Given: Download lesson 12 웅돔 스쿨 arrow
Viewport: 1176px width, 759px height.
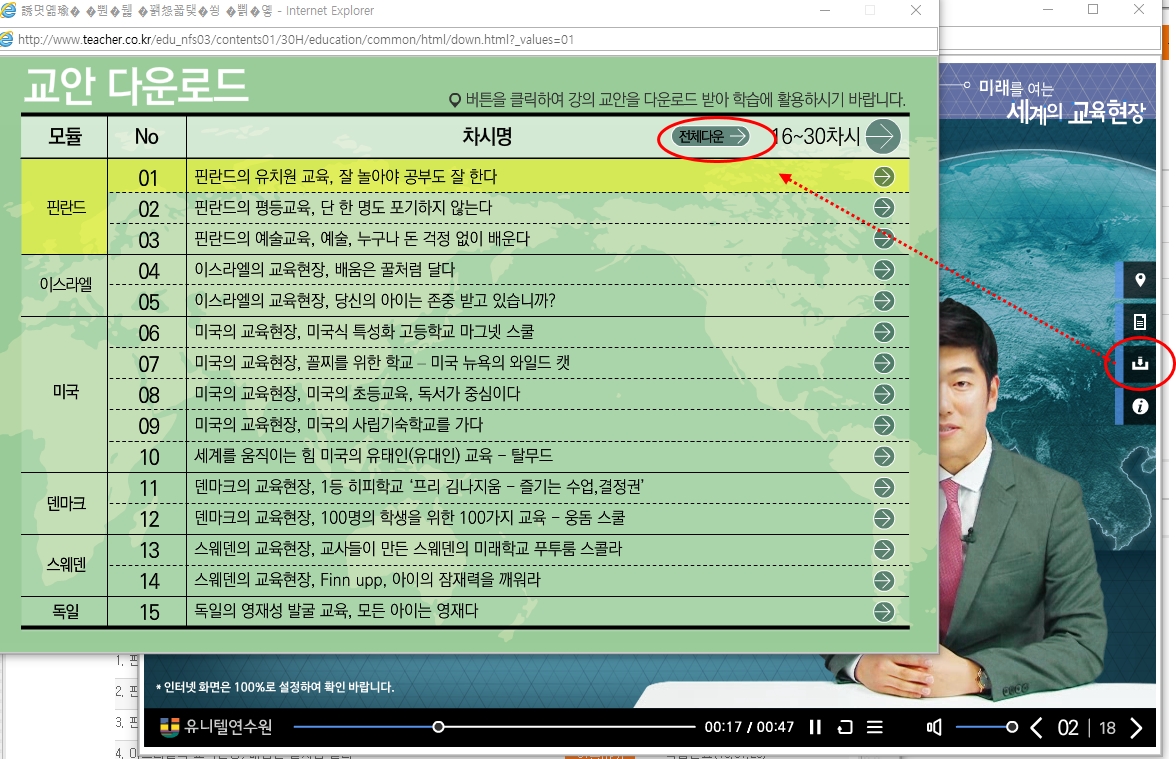Looking at the screenshot, I should (884, 518).
